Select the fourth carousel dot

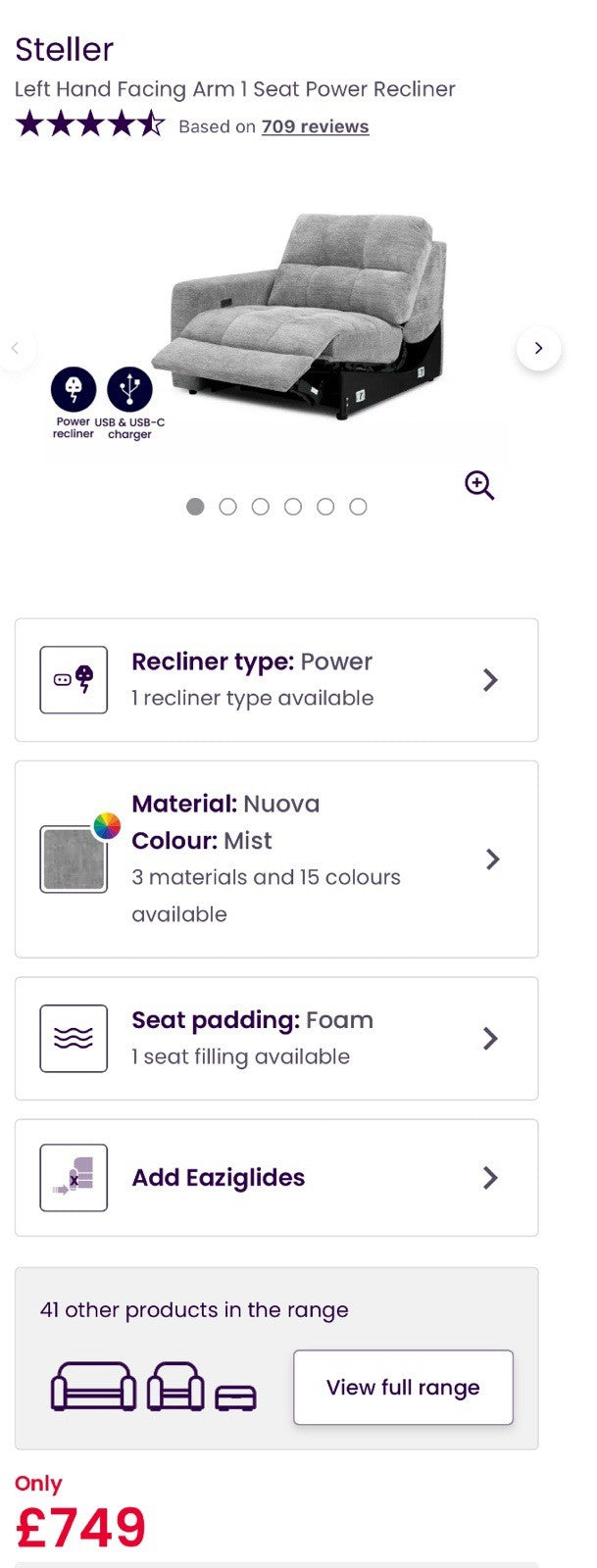coord(293,507)
